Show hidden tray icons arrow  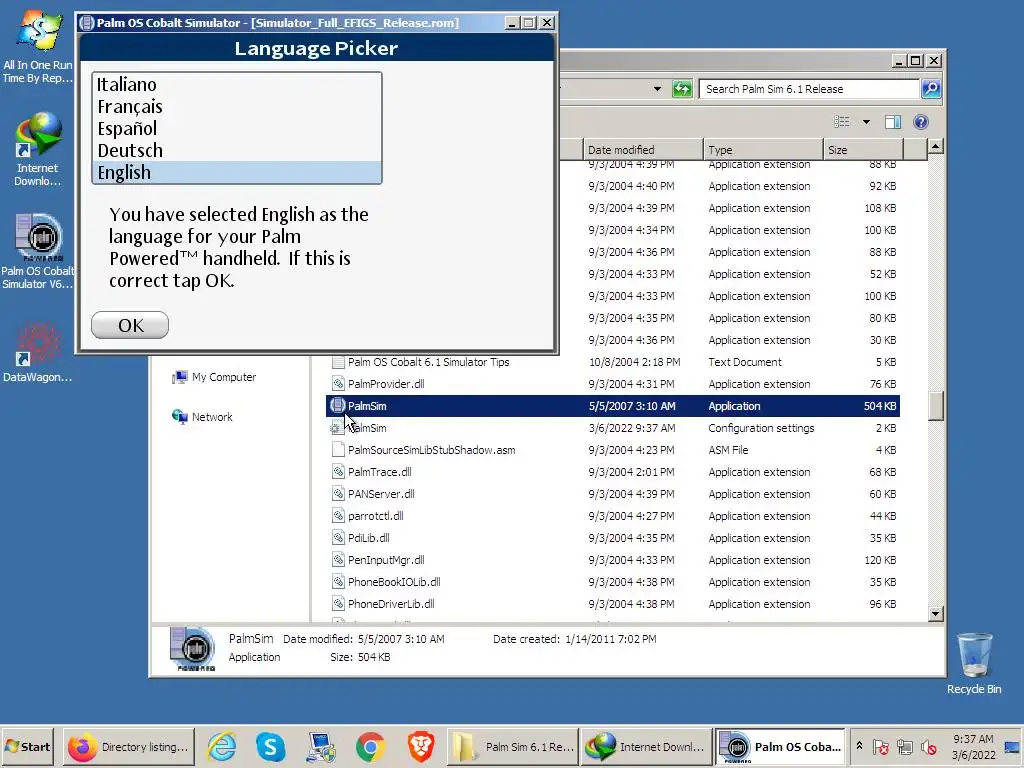click(859, 746)
